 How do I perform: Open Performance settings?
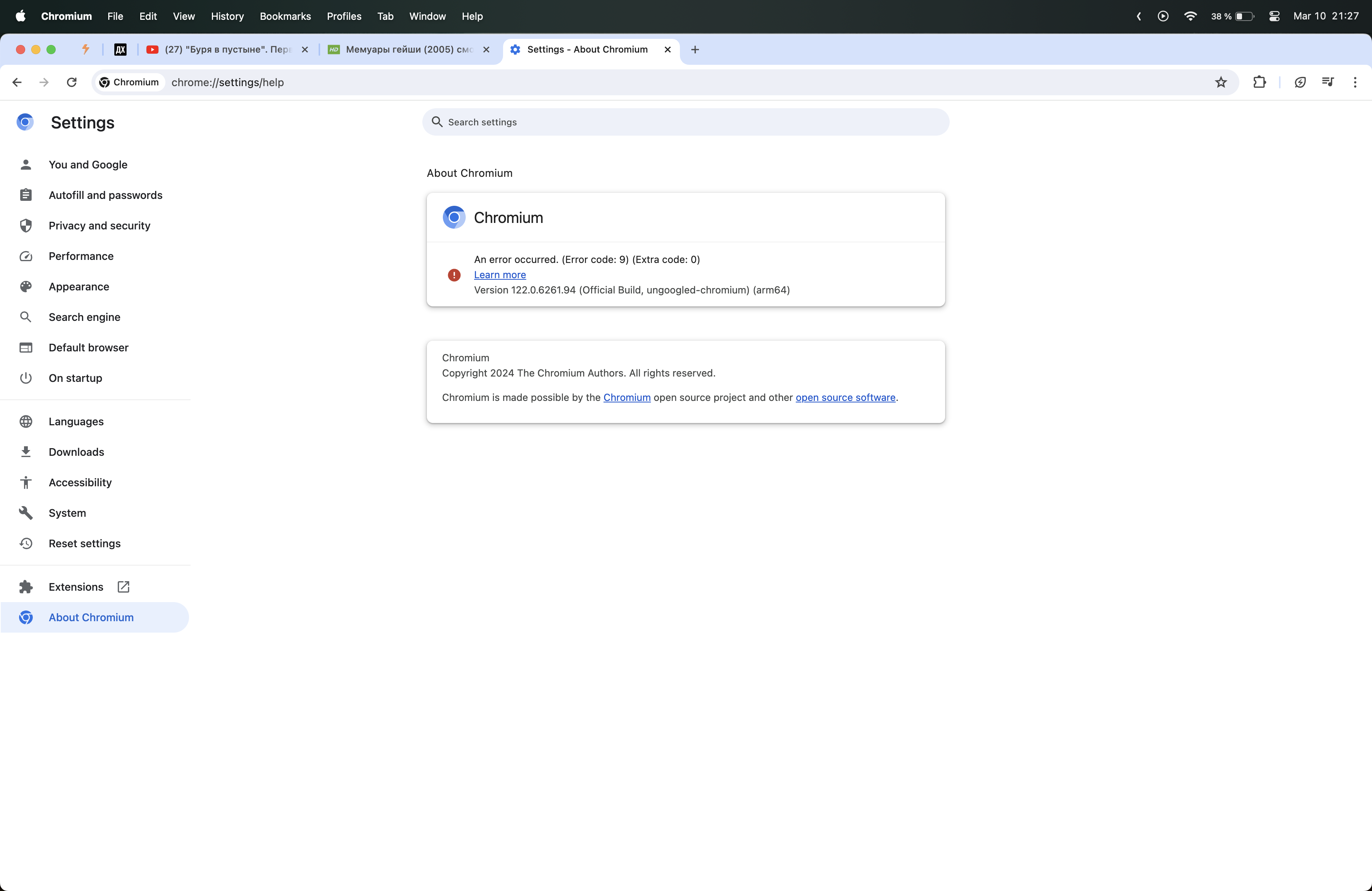click(x=95, y=256)
